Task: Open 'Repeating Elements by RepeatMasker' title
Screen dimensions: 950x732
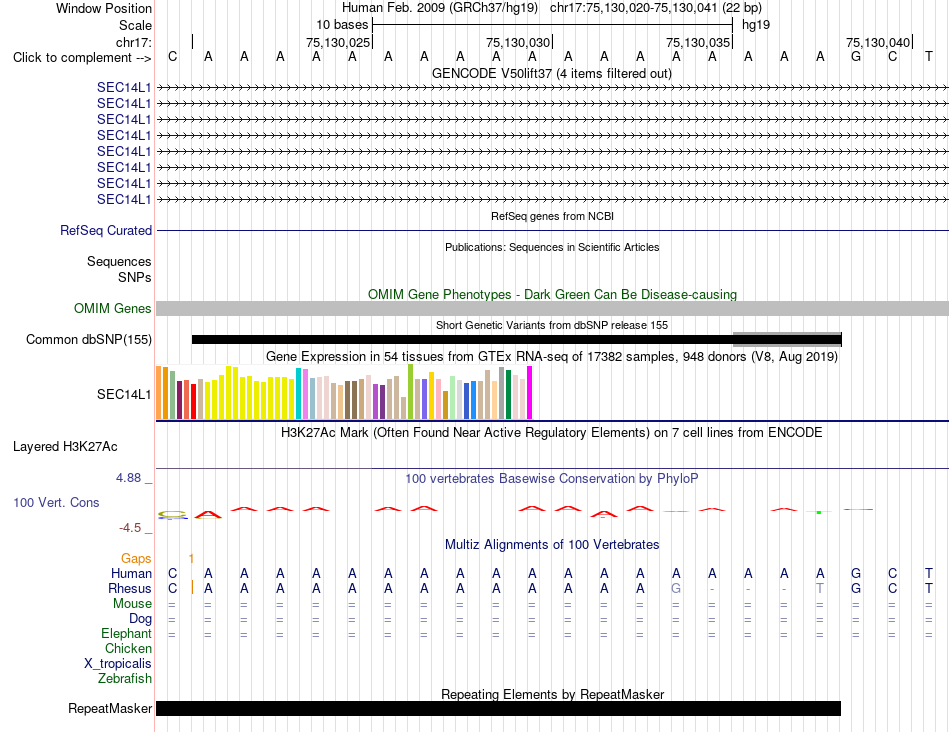Action: 552,694
